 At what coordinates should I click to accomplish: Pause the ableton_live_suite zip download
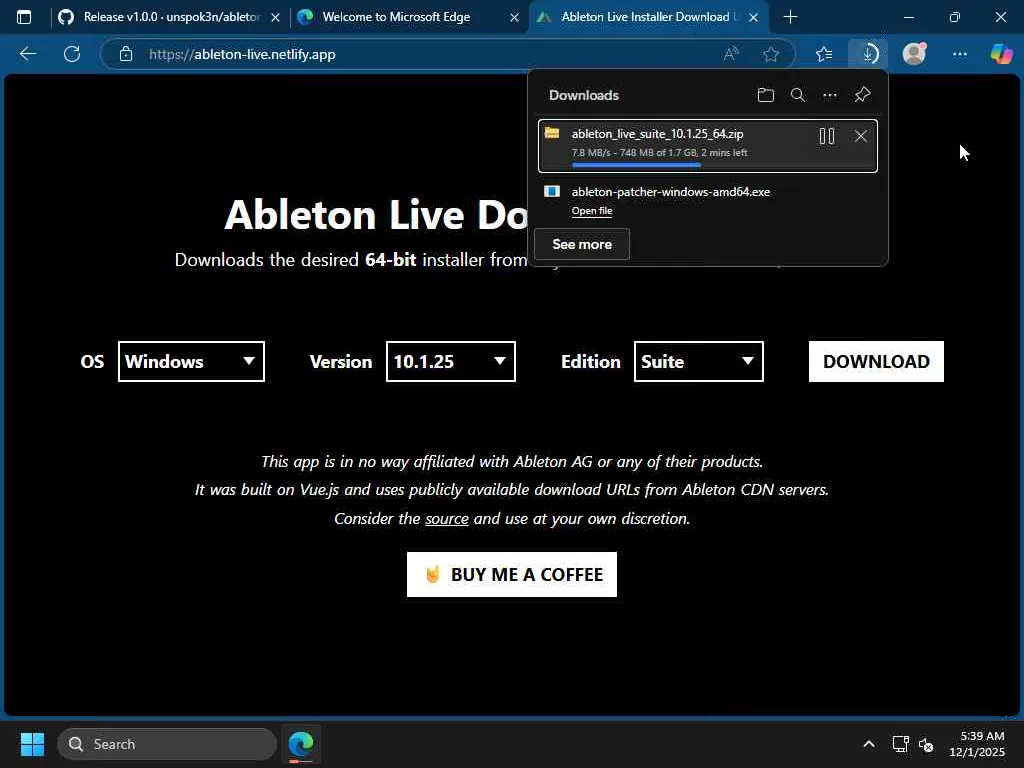(827, 136)
